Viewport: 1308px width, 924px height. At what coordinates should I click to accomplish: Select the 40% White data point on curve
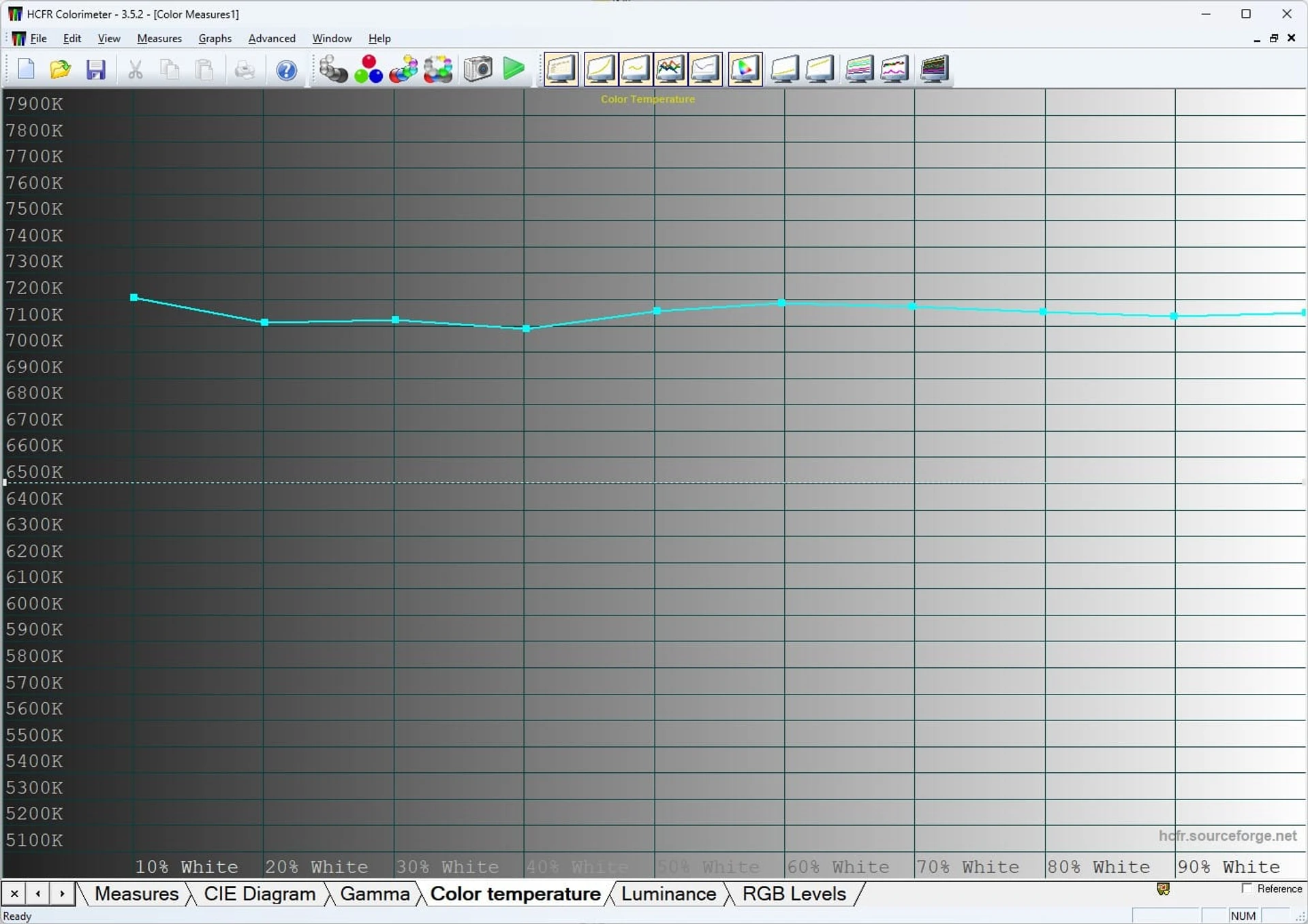526,329
